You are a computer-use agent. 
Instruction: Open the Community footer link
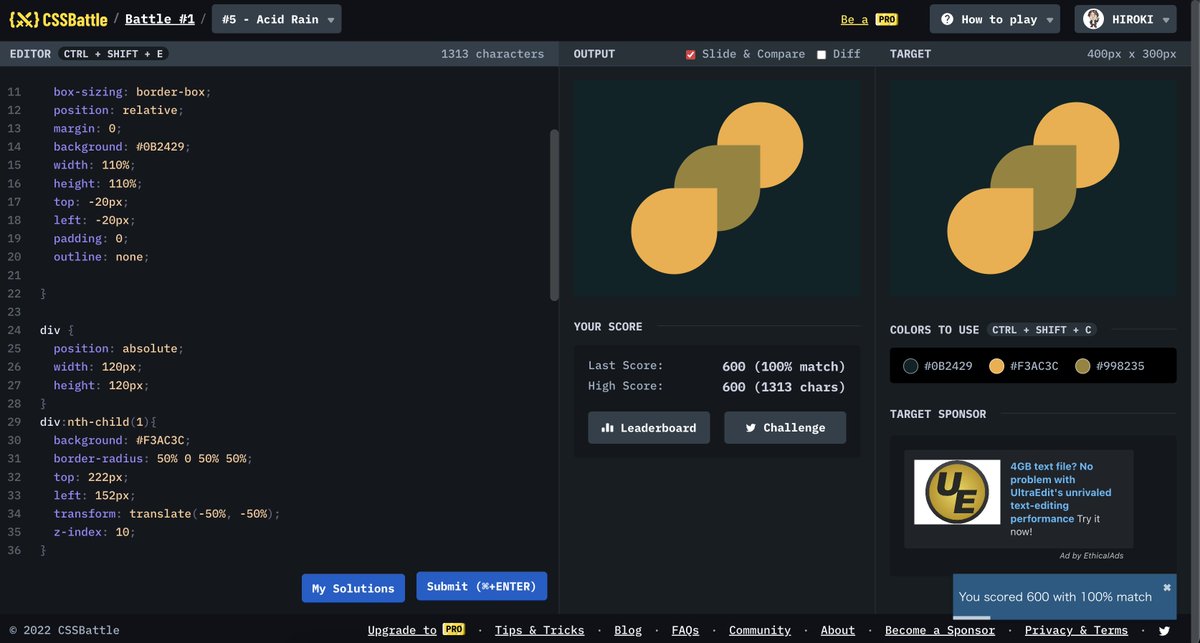(760, 630)
